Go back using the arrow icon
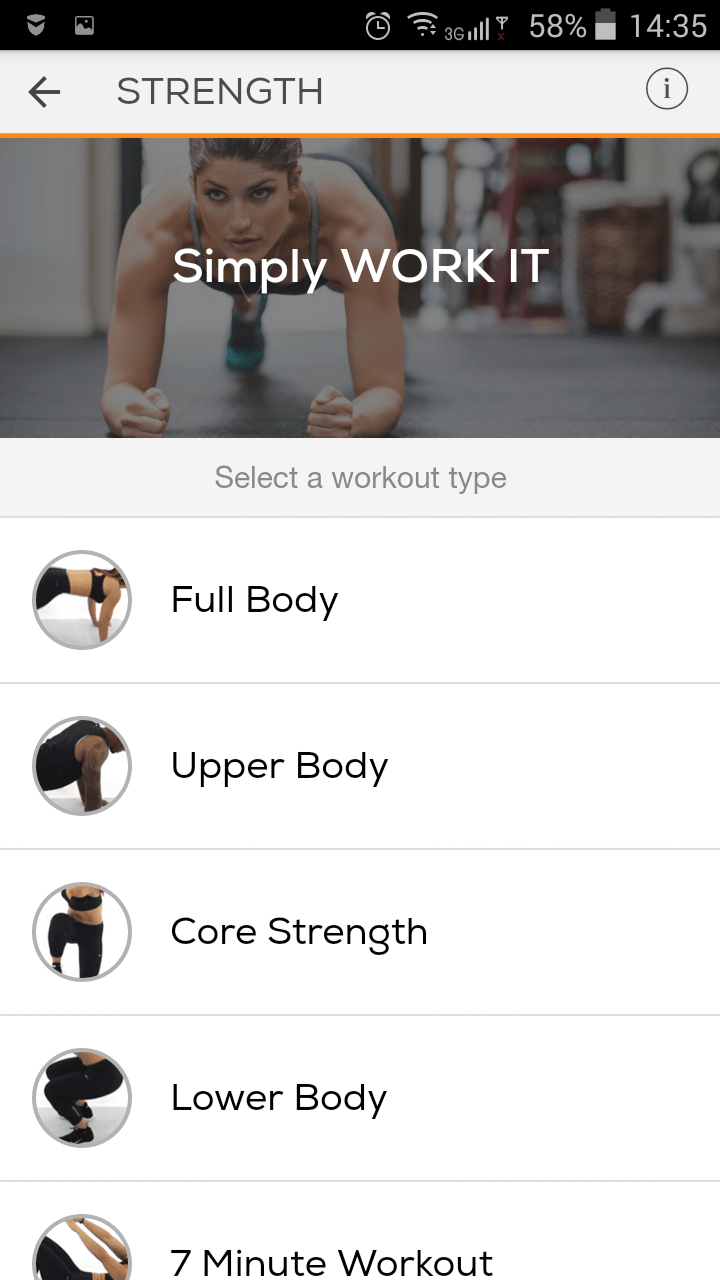The height and width of the screenshot is (1280, 720). [x=44, y=92]
